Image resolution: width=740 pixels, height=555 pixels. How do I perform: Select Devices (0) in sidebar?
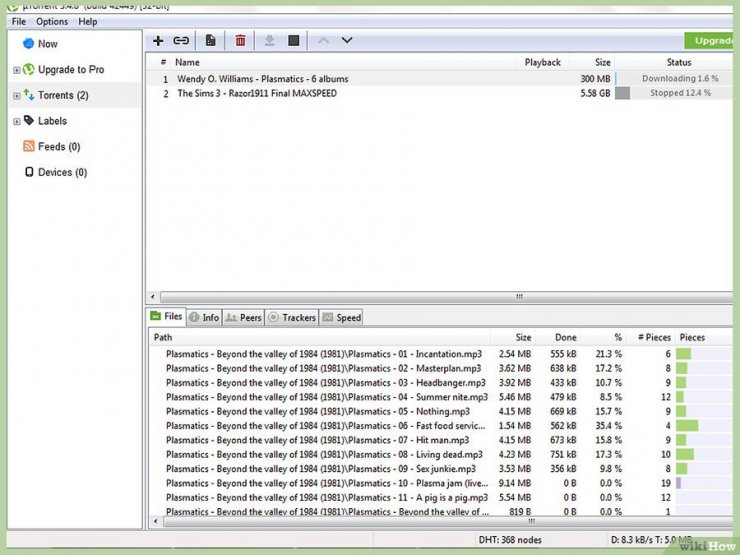(62, 172)
